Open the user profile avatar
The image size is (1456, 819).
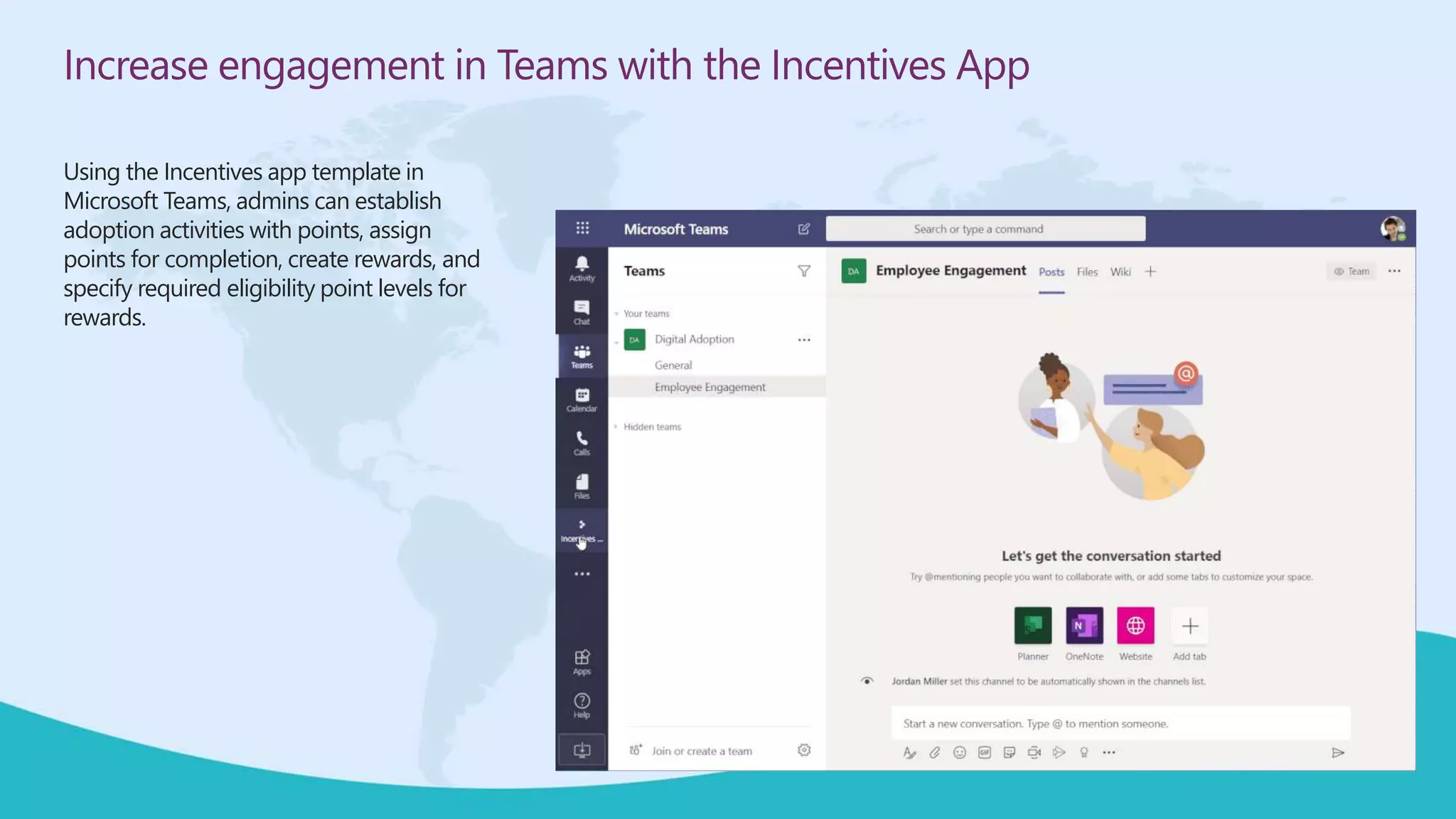(x=1393, y=229)
